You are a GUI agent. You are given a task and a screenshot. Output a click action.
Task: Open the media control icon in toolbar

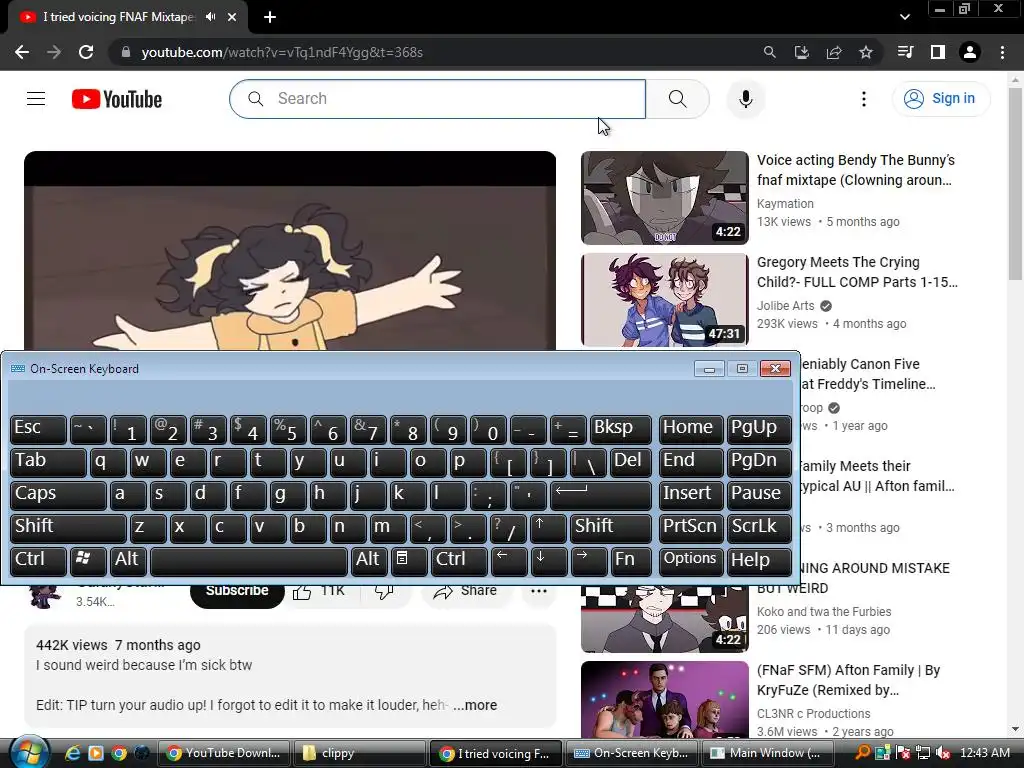pyautogui.click(x=905, y=52)
